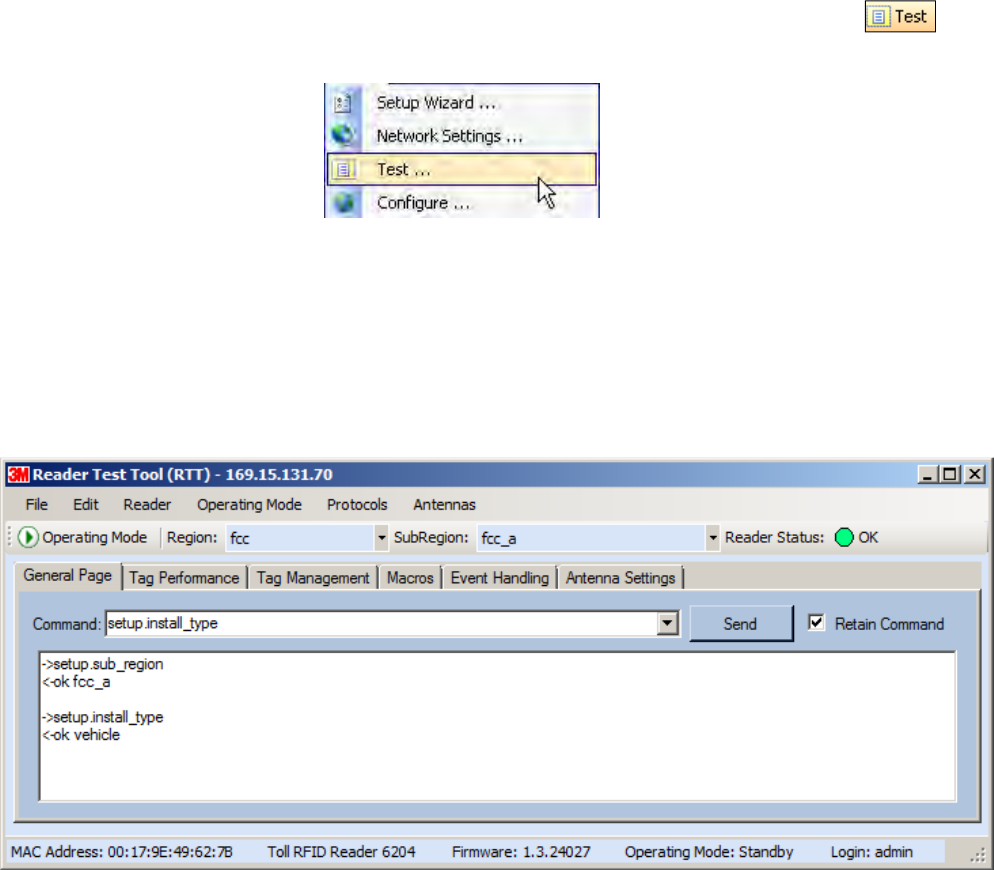
Task: Expand the Region dropdown arrow
Action: coord(381,538)
